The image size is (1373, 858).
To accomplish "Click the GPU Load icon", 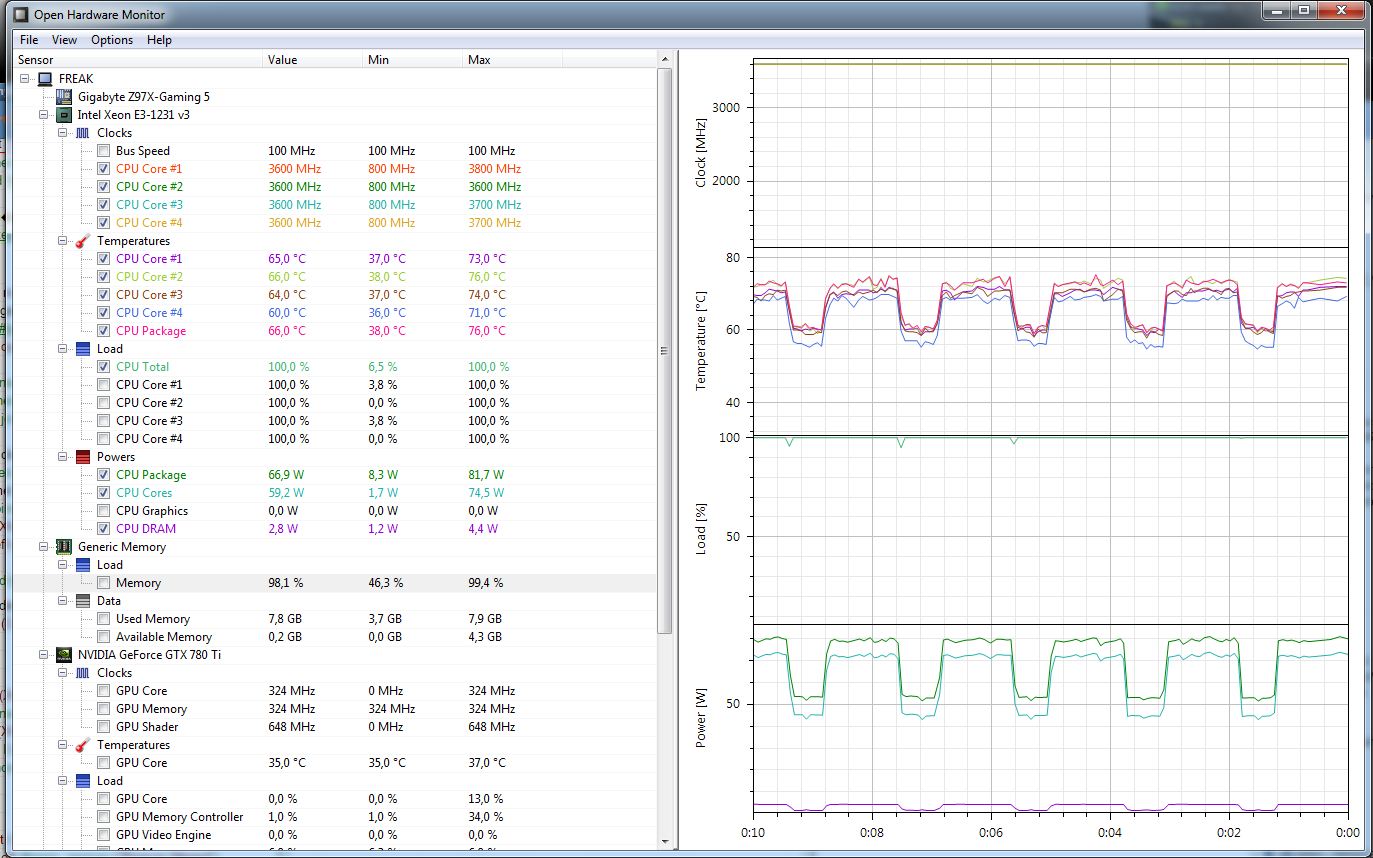I will [83, 781].
